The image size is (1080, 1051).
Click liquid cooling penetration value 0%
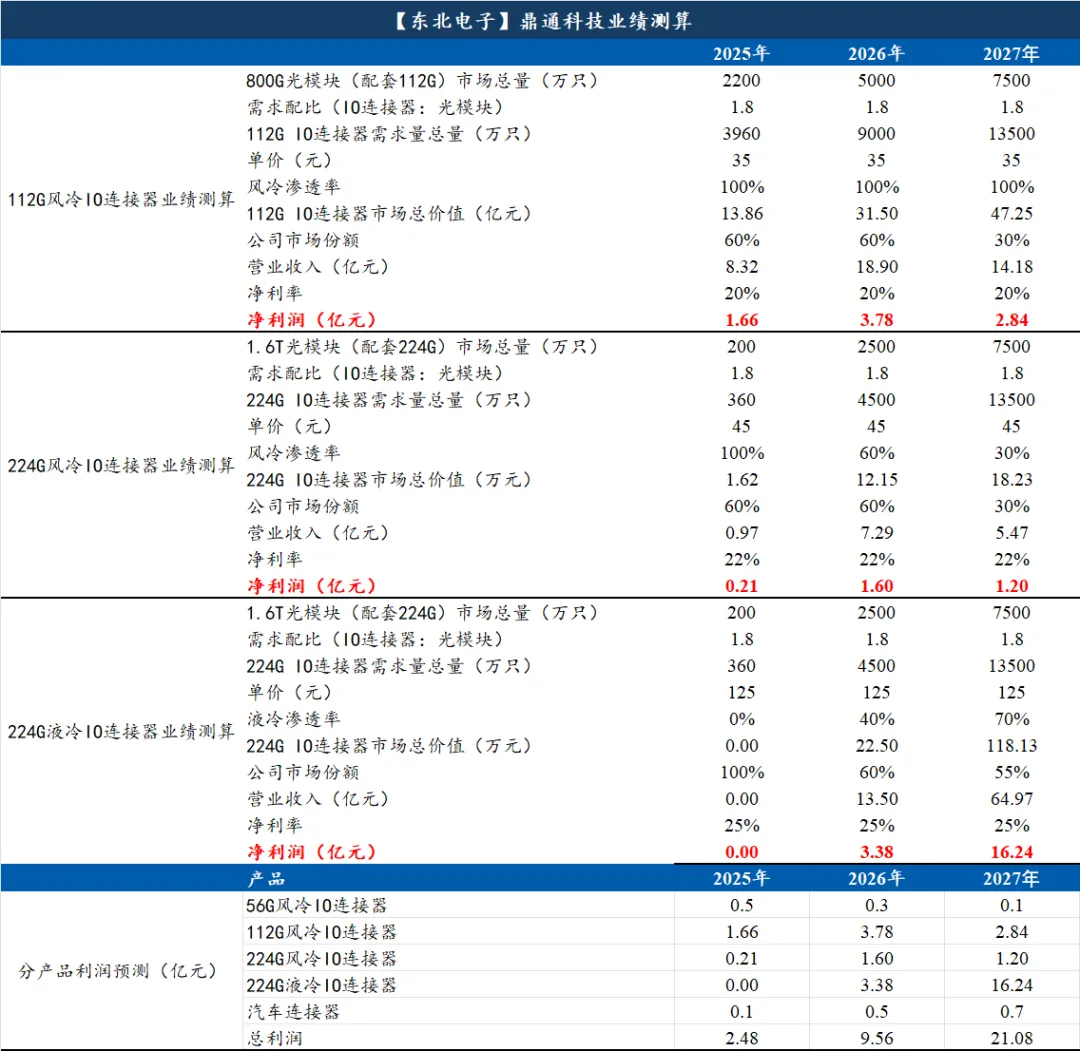(741, 719)
